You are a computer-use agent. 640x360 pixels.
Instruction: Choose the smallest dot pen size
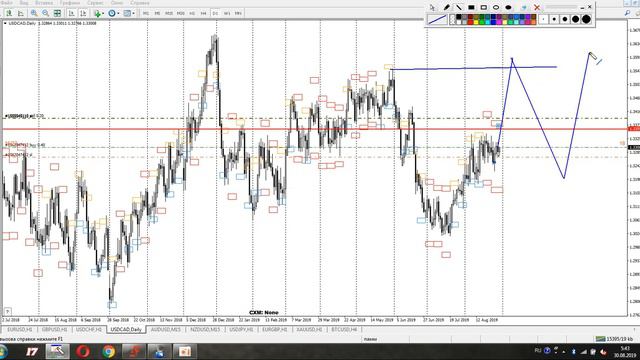click(x=544, y=19)
